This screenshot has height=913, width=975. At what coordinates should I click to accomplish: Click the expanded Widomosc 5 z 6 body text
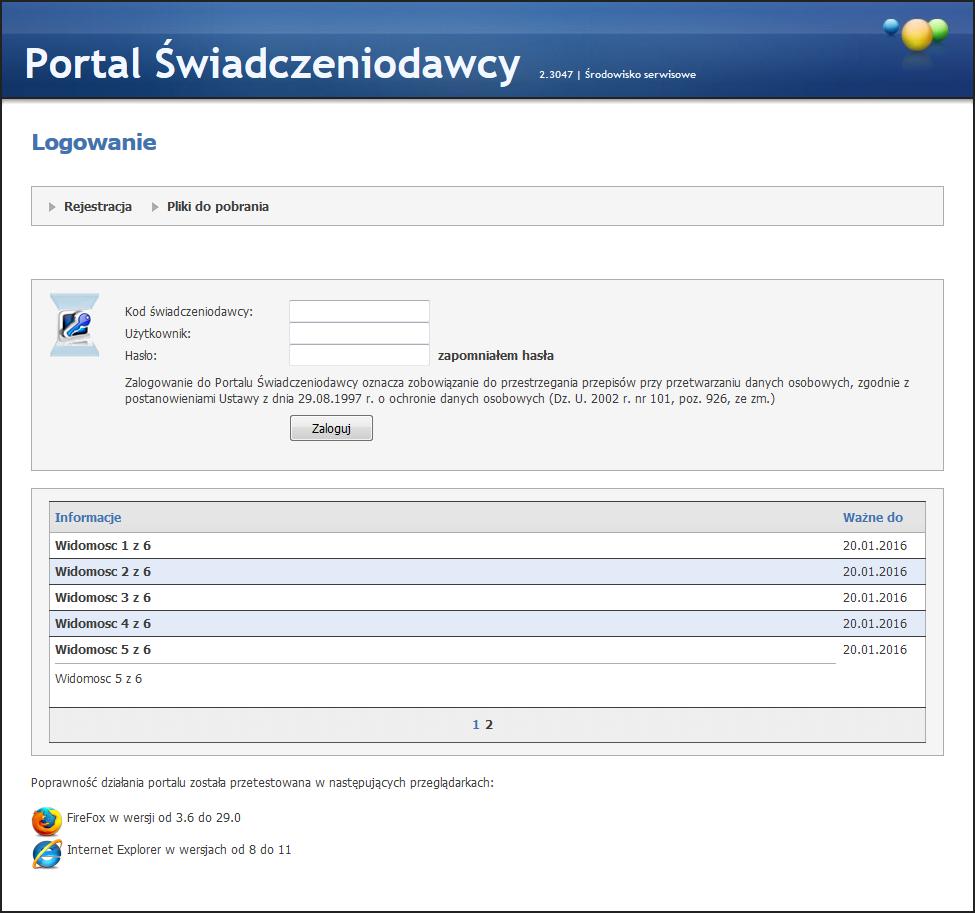point(98,679)
